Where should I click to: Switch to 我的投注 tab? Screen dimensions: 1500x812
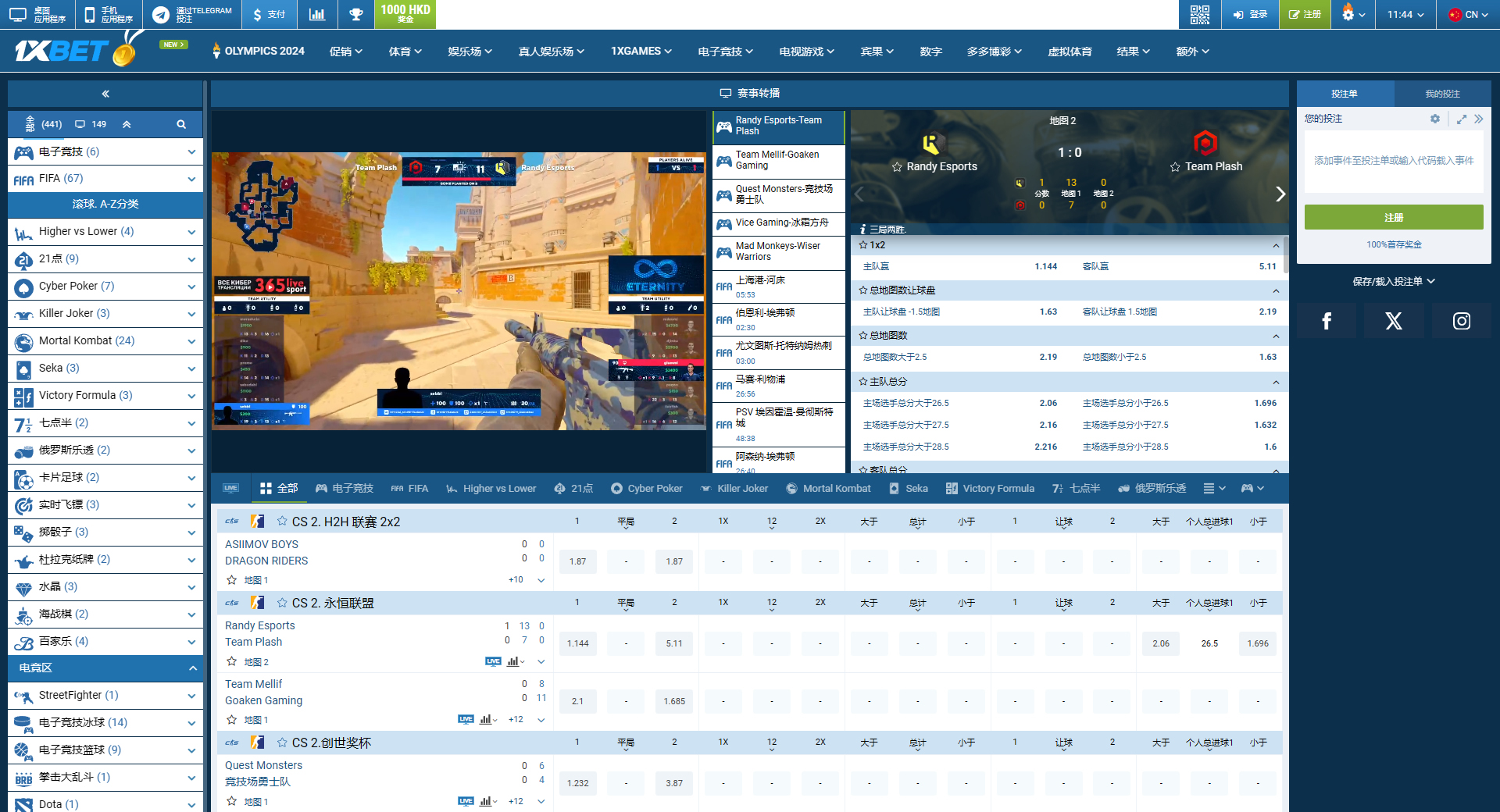tap(1442, 94)
